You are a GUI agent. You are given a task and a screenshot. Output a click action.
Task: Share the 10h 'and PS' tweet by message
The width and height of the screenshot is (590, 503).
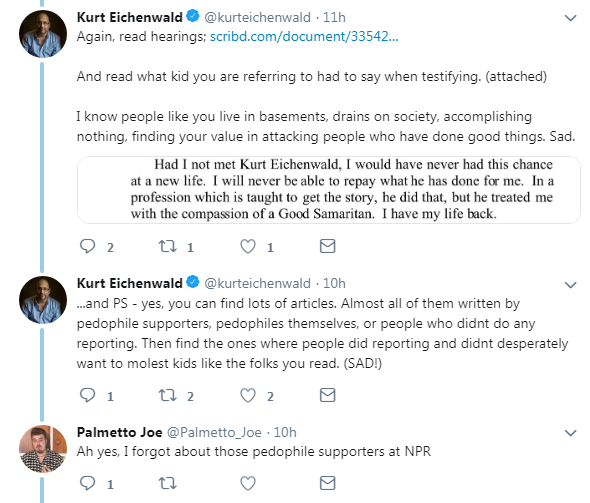click(327, 395)
